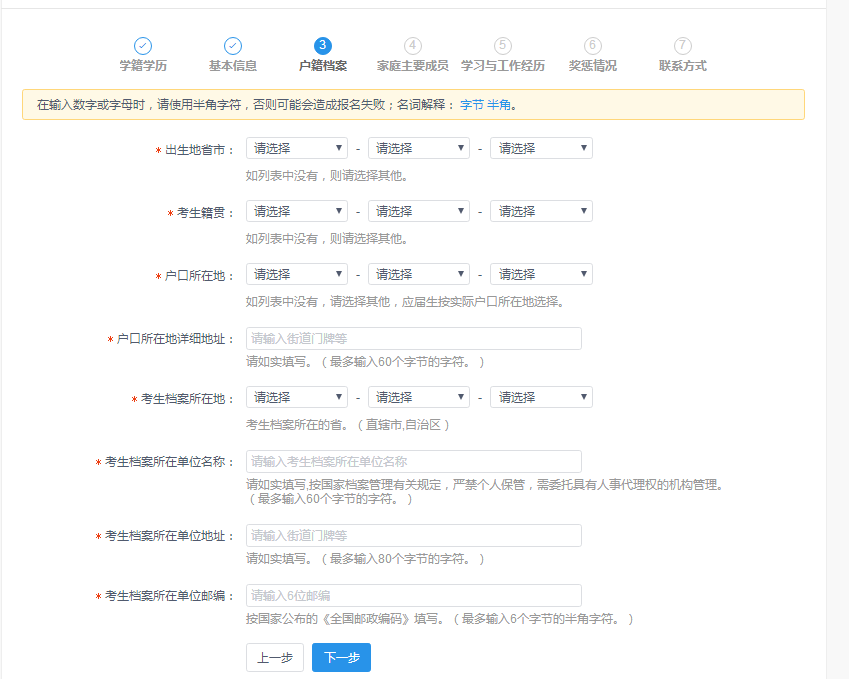
Task: Click the checkmark icon above 基本信息
Action: click(x=233, y=46)
